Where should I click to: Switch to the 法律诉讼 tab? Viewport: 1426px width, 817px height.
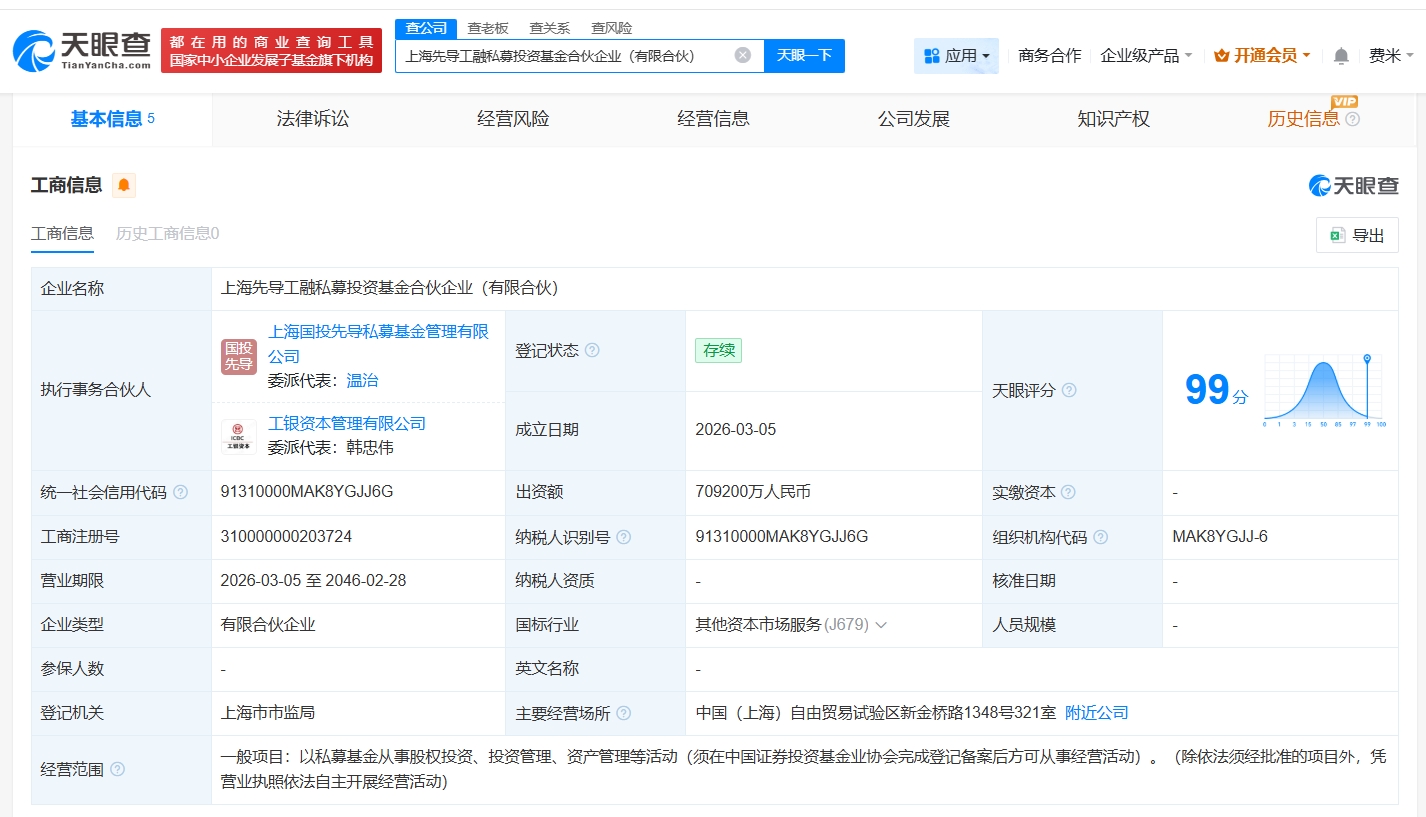tap(313, 119)
